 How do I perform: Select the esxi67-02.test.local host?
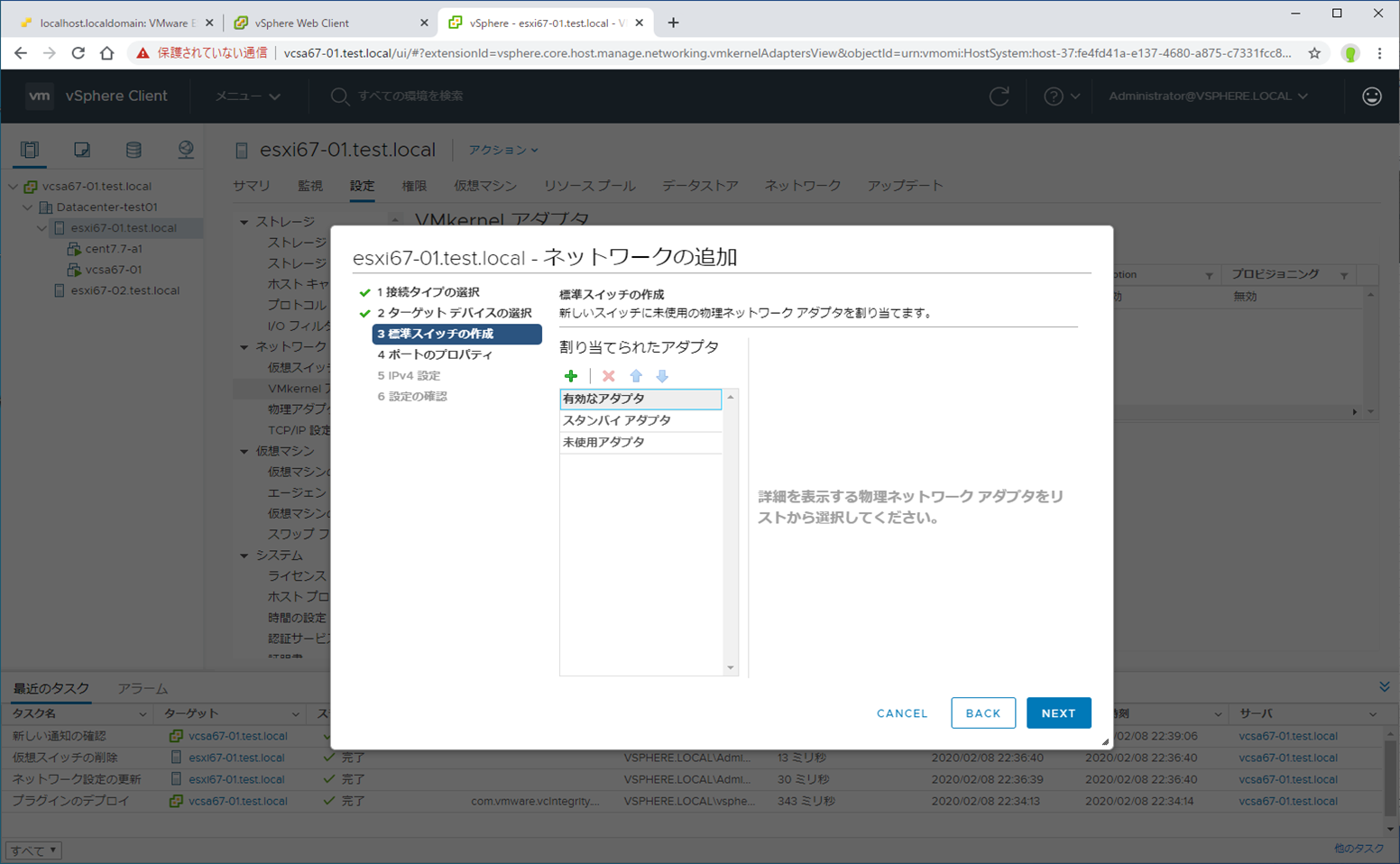[124, 290]
